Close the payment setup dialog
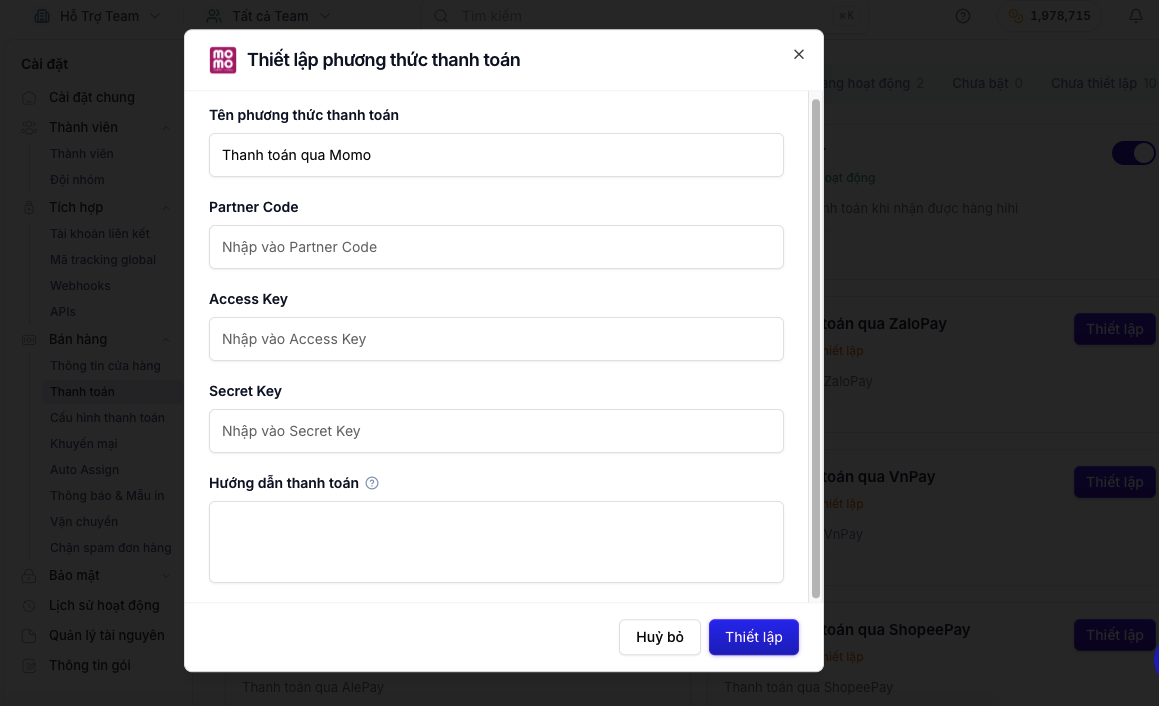 pos(798,55)
